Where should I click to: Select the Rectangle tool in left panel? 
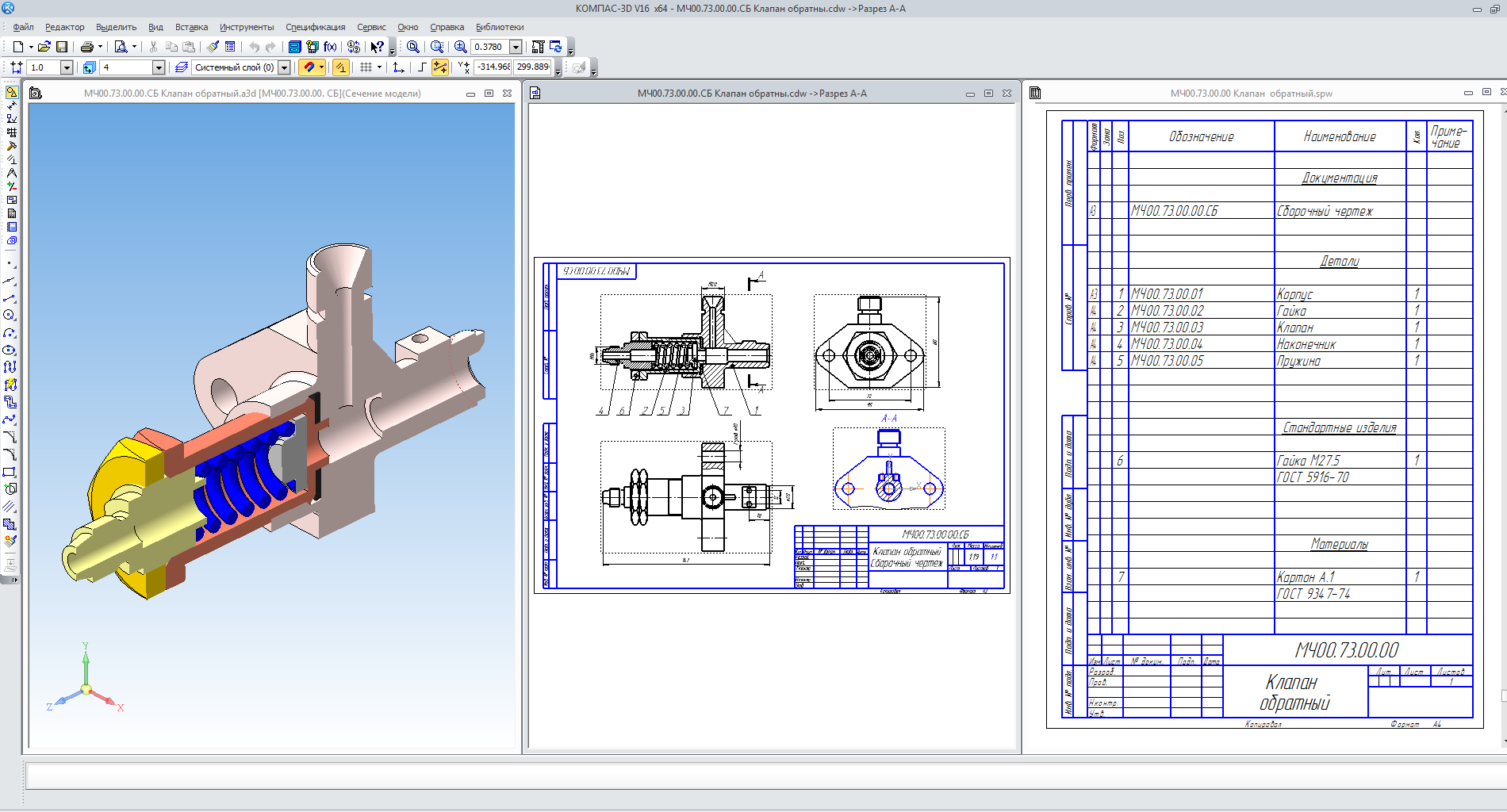coord(10,472)
